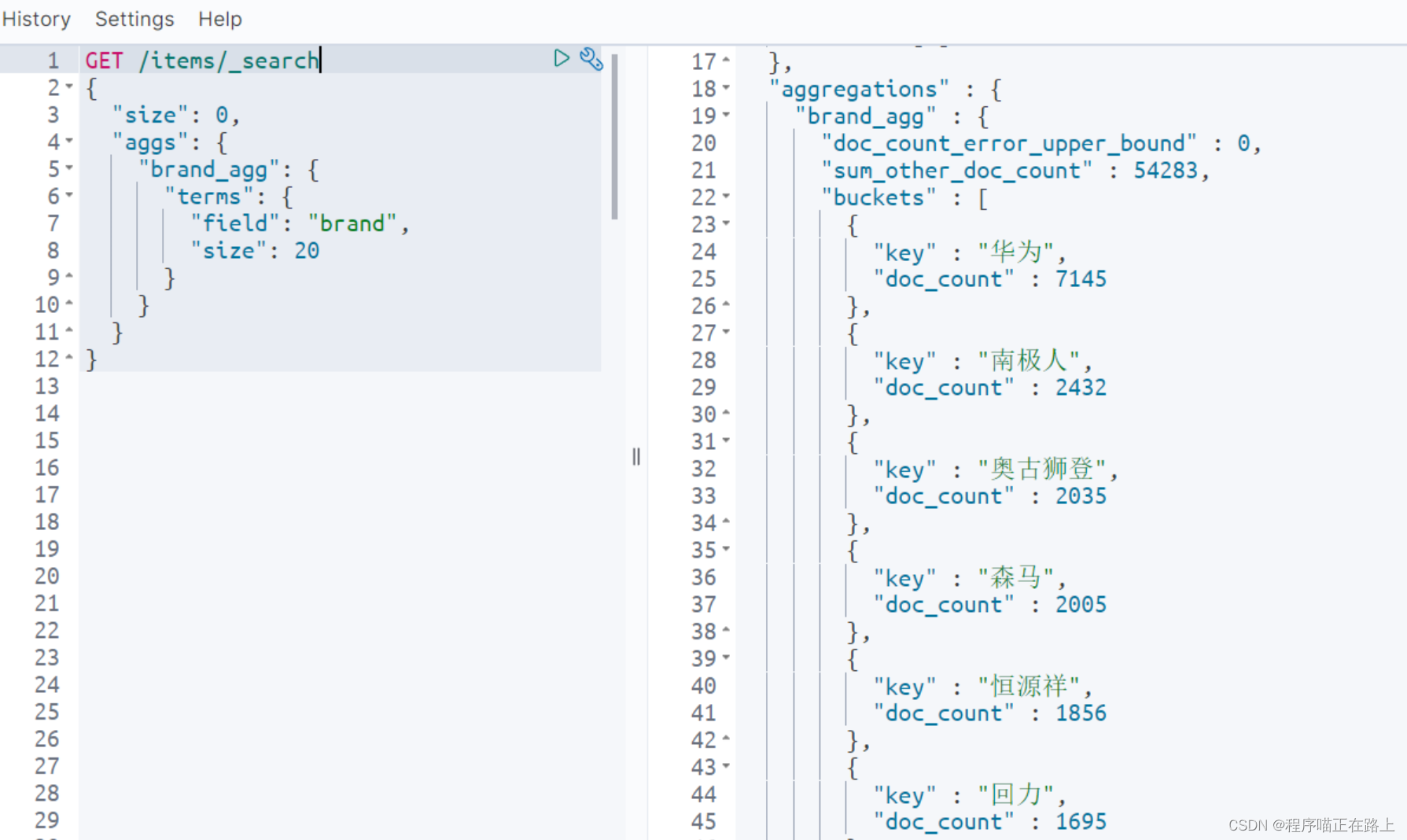Click the doc_count value 7145
Viewport: 1407px width, 840px height.
(x=1081, y=278)
